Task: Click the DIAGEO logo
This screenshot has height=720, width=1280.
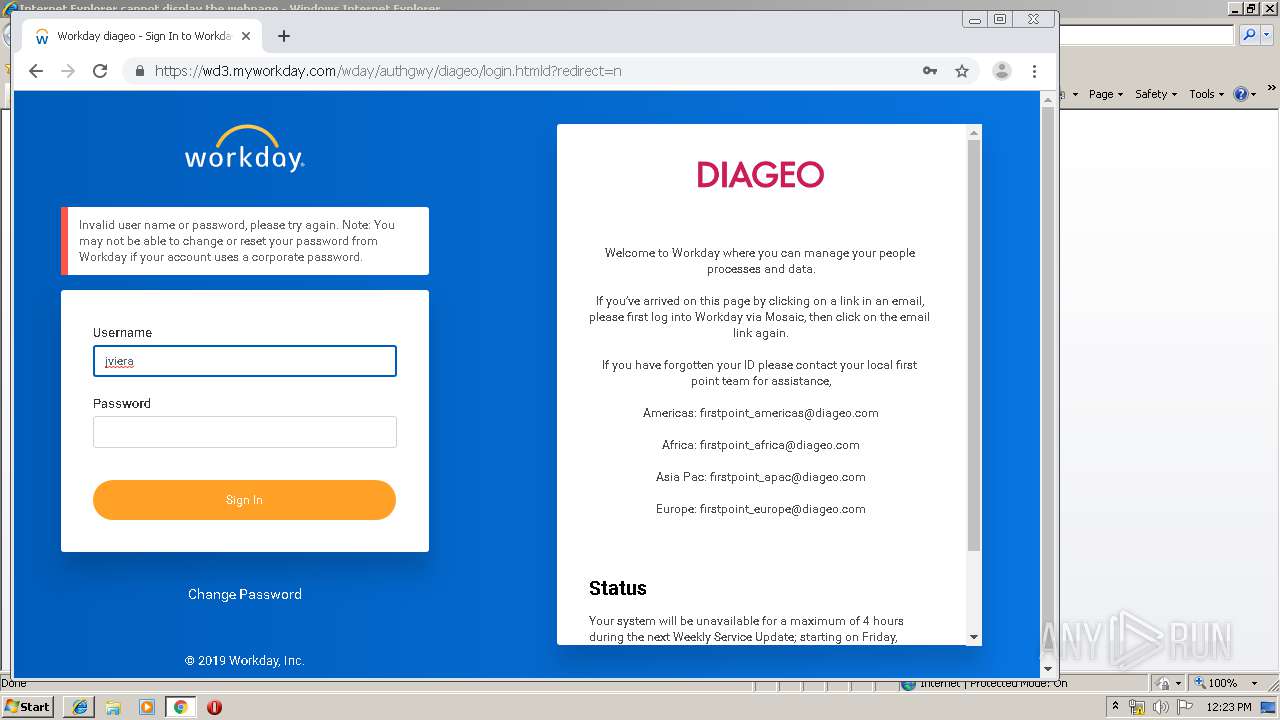Action: pyautogui.click(x=760, y=175)
